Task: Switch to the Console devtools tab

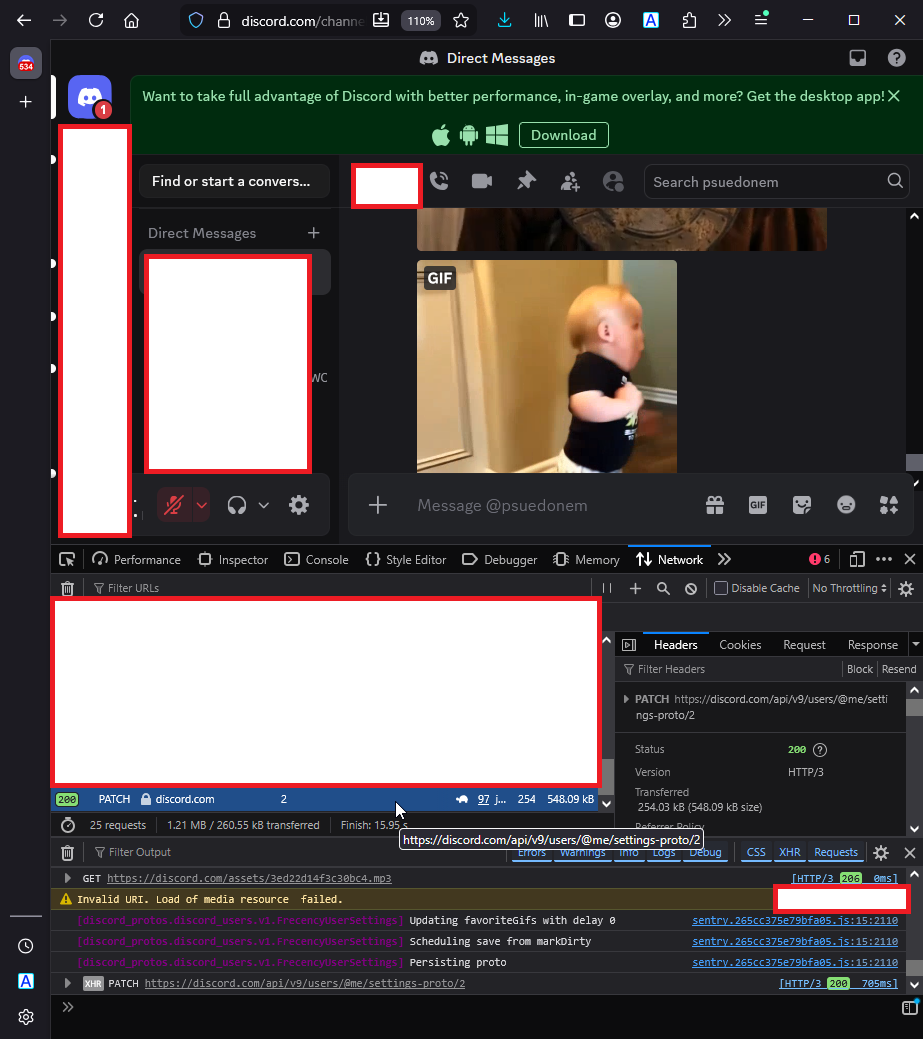Action: point(317,560)
